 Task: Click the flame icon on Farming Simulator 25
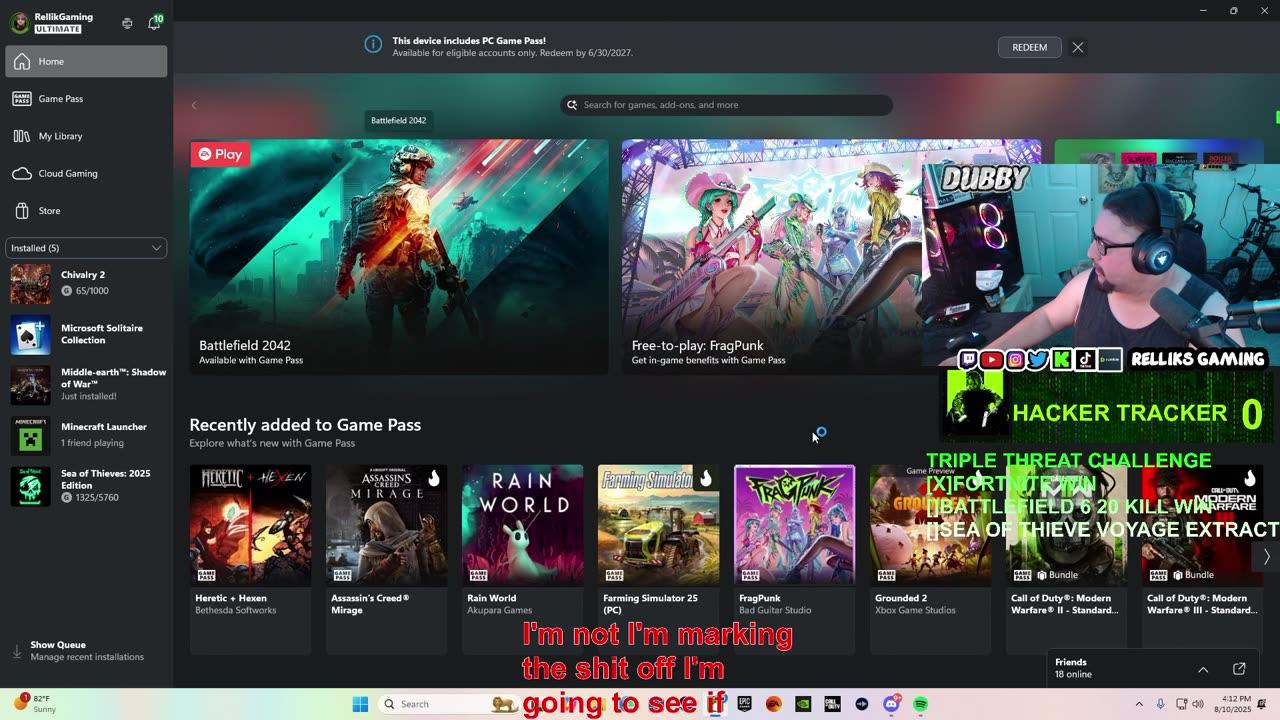click(x=705, y=478)
